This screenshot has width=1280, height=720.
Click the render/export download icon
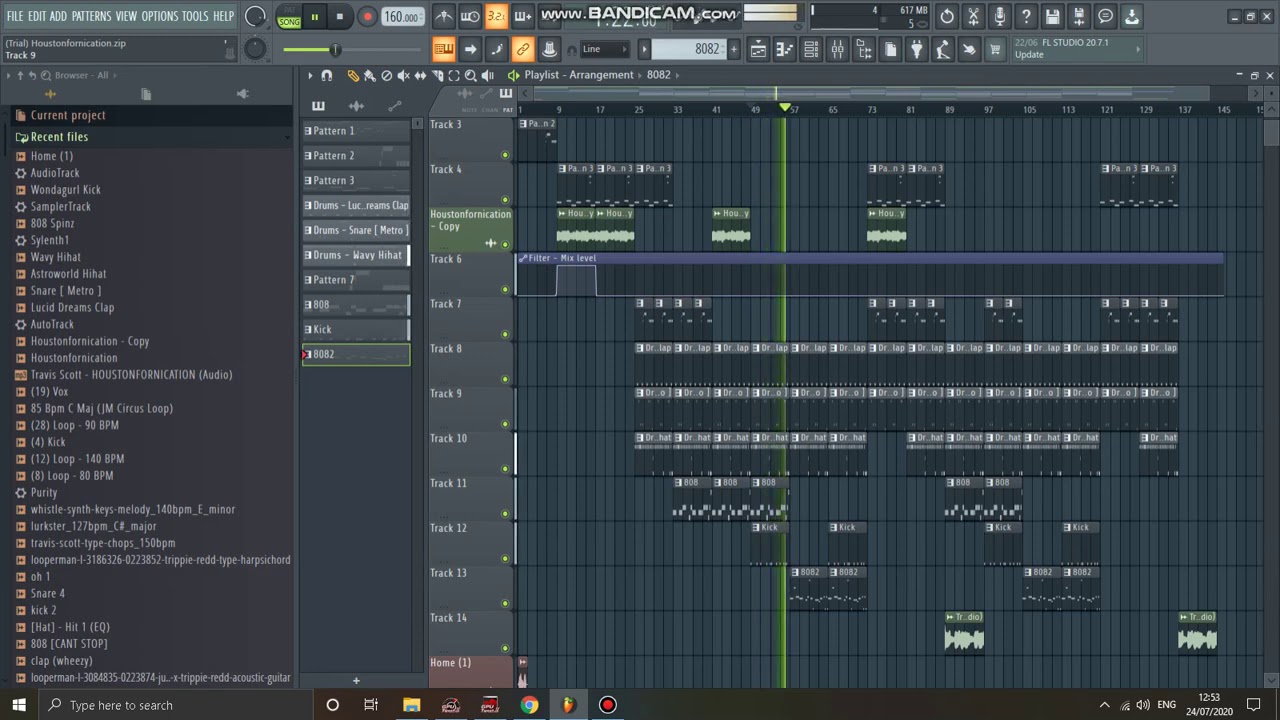pos(1131,16)
